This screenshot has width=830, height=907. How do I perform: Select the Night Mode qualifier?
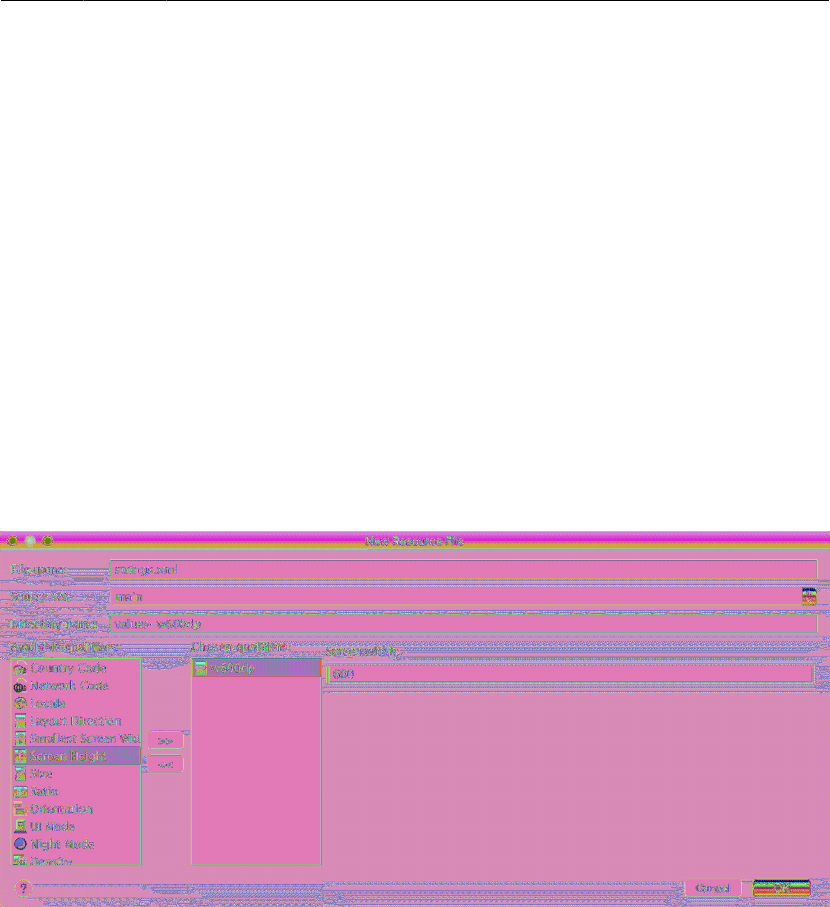pos(76,844)
